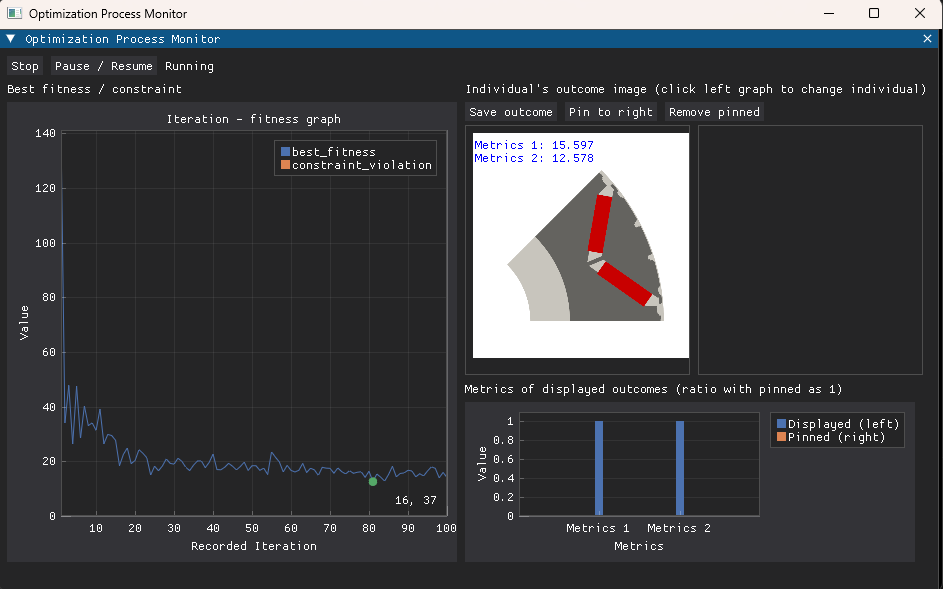The image size is (943, 589).
Task: Click the Metrics 1 bar
Action: coord(598,468)
